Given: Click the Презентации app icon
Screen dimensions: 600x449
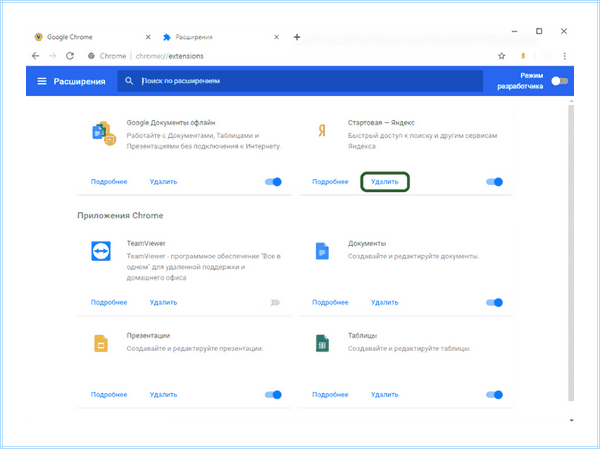Looking at the screenshot, I should pos(101,343).
